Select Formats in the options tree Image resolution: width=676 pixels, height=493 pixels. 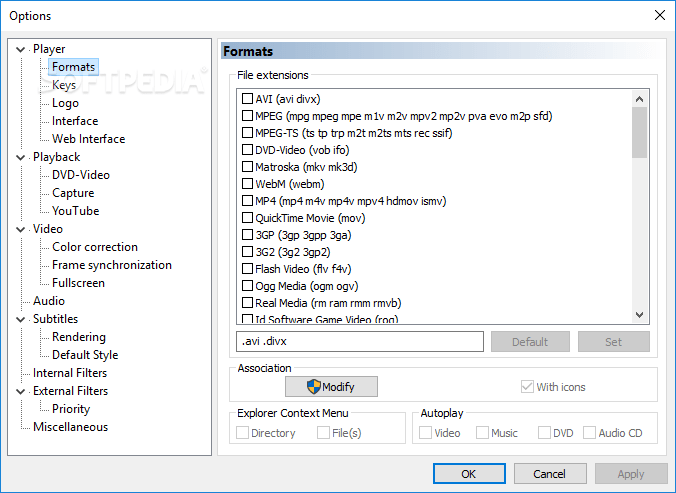(73, 67)
